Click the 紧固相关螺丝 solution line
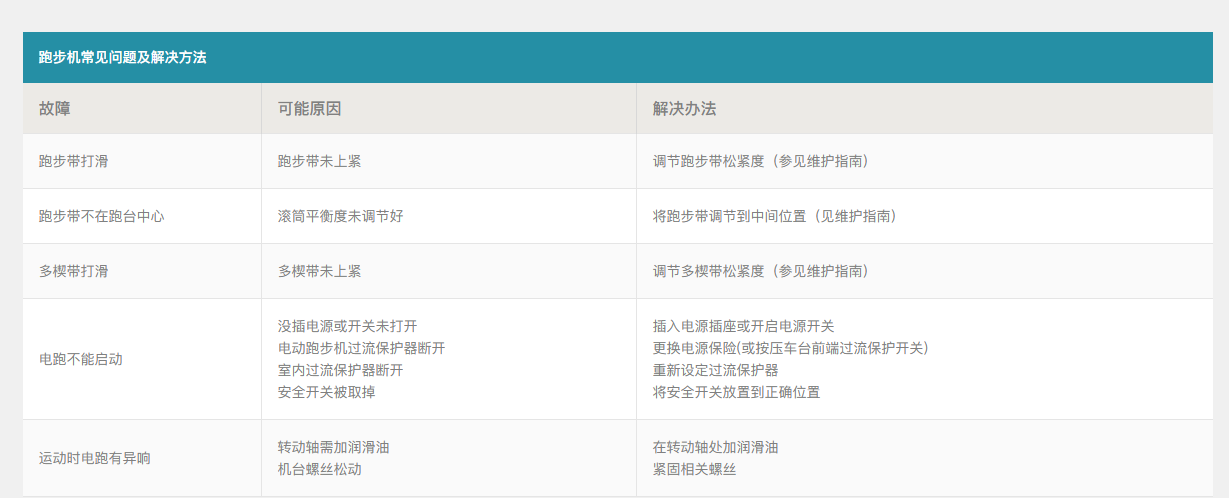 click(x=694, y=469)
